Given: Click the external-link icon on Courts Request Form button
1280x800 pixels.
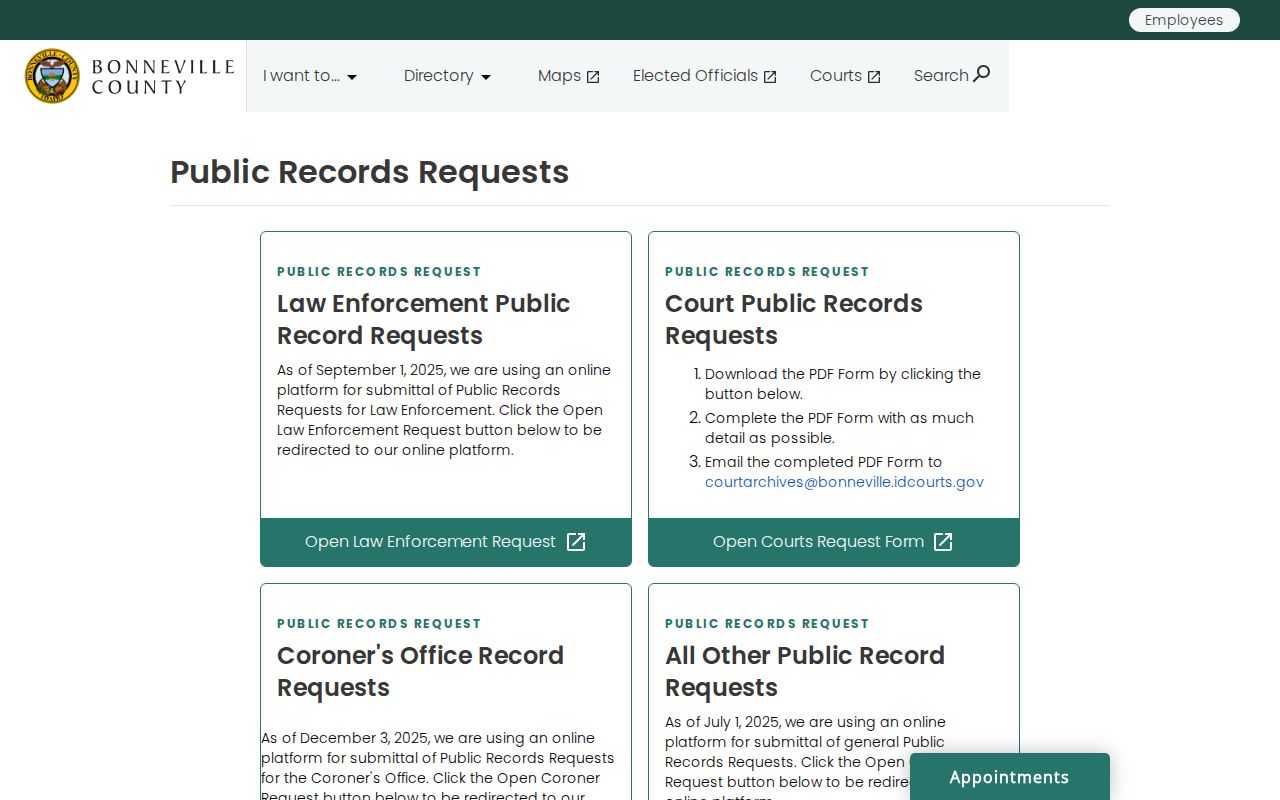Looking at the screenshot, I should tap(943, 542).
